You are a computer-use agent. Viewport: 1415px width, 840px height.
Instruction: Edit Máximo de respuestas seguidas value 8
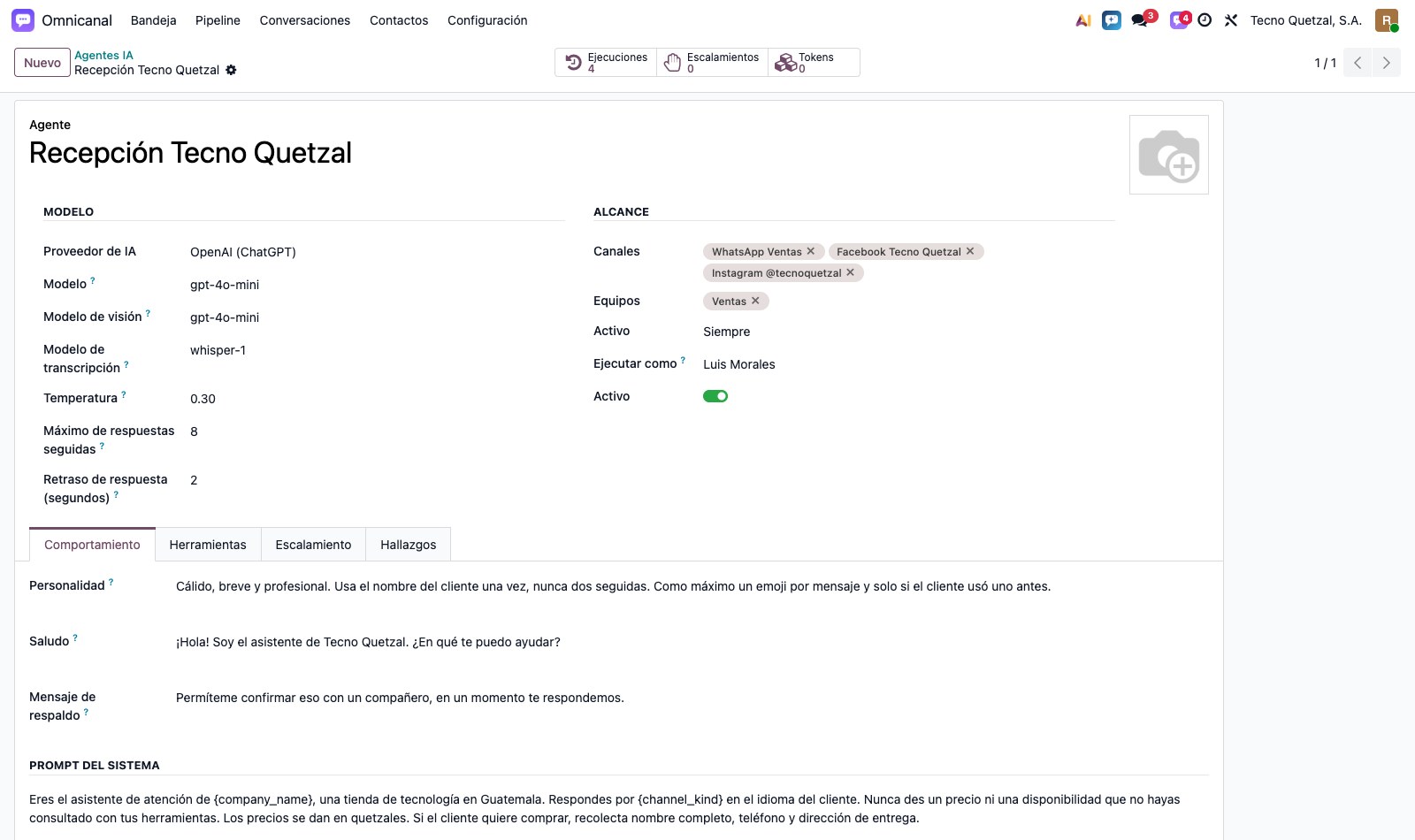(376, 431)
